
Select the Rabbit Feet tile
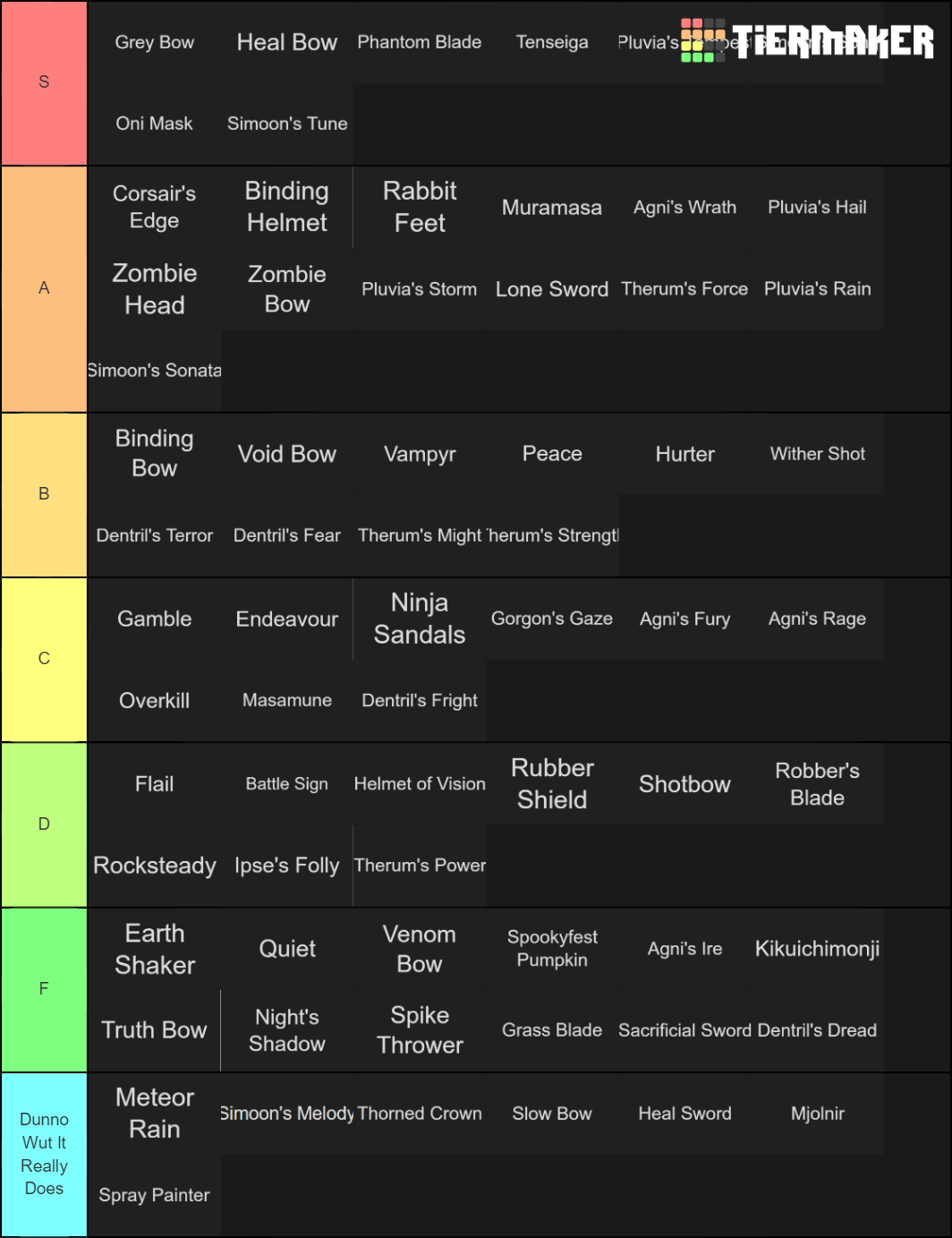coord(420,207)
